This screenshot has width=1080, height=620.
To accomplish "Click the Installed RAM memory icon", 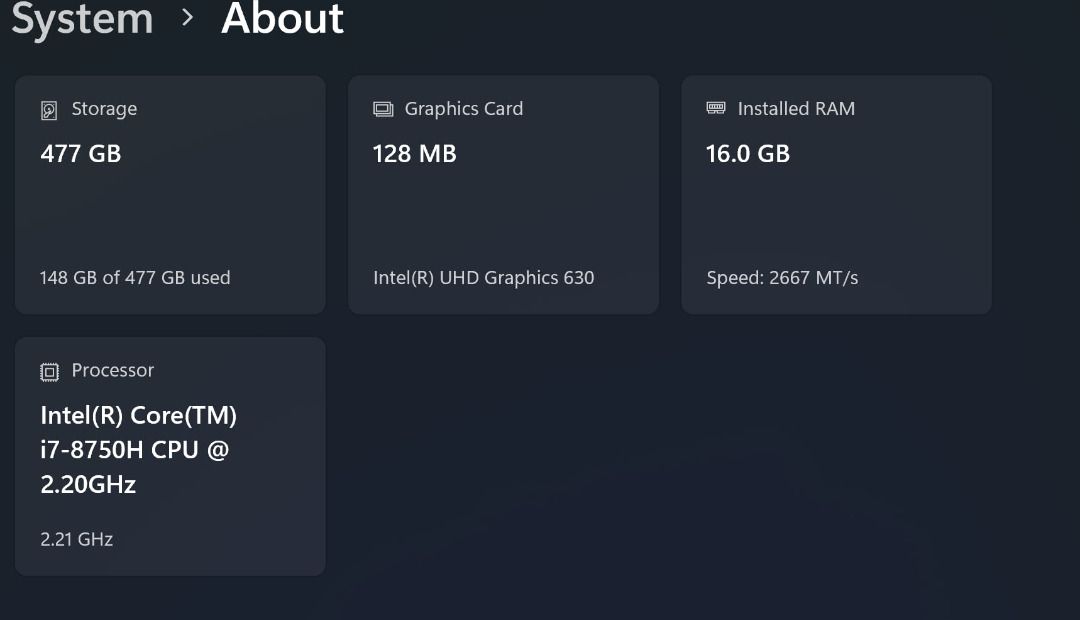I will click(x=716, y=107).
